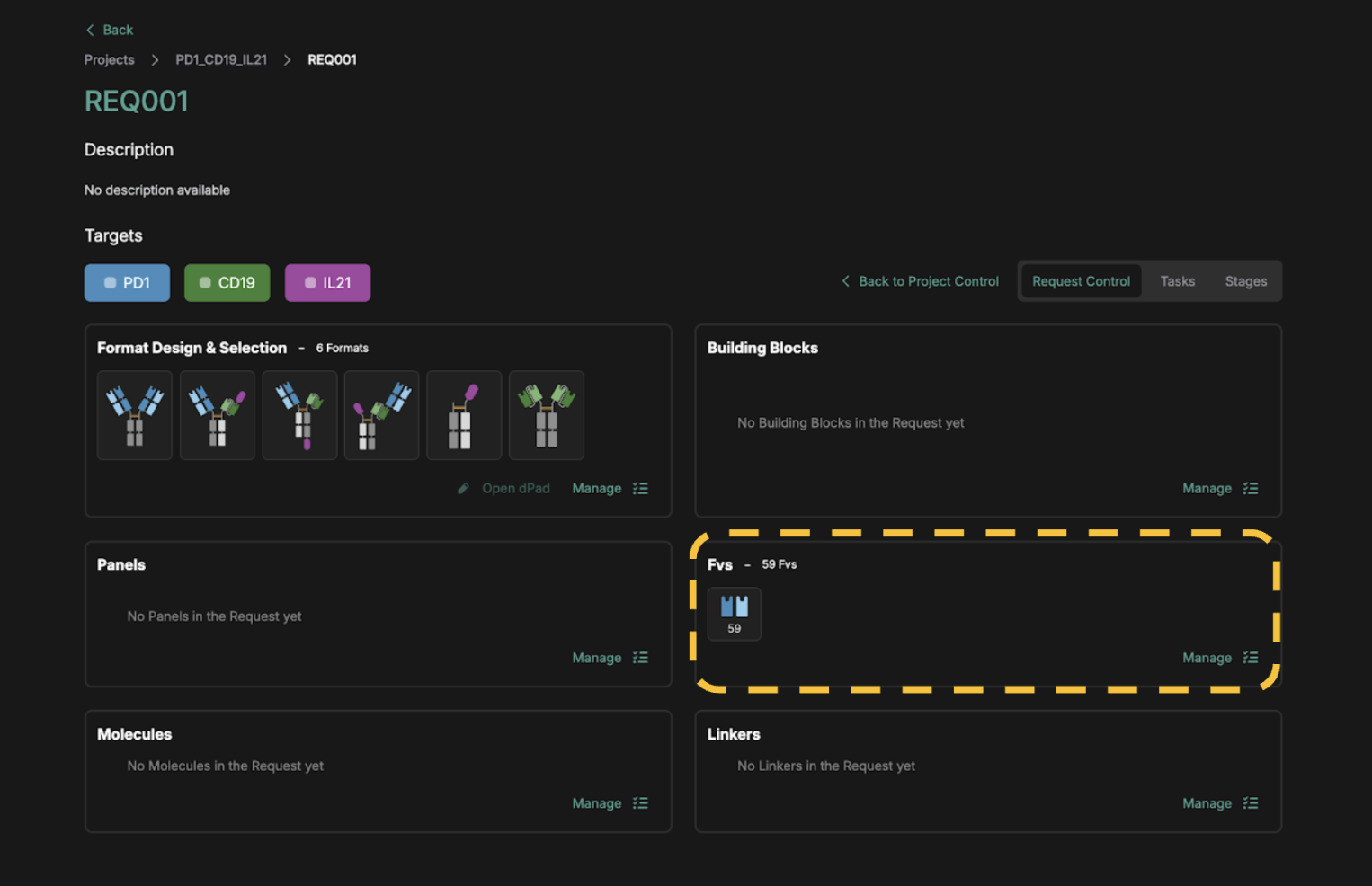1372x886 pixels.
Task: Click the pencil icon beside Open dPad
Action: pos(463,489)
